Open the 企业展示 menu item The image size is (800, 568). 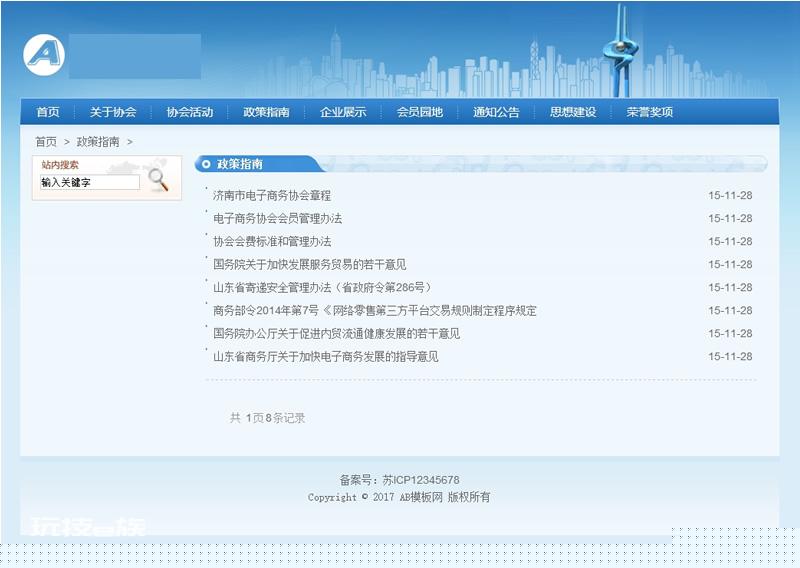coord(343,112)
